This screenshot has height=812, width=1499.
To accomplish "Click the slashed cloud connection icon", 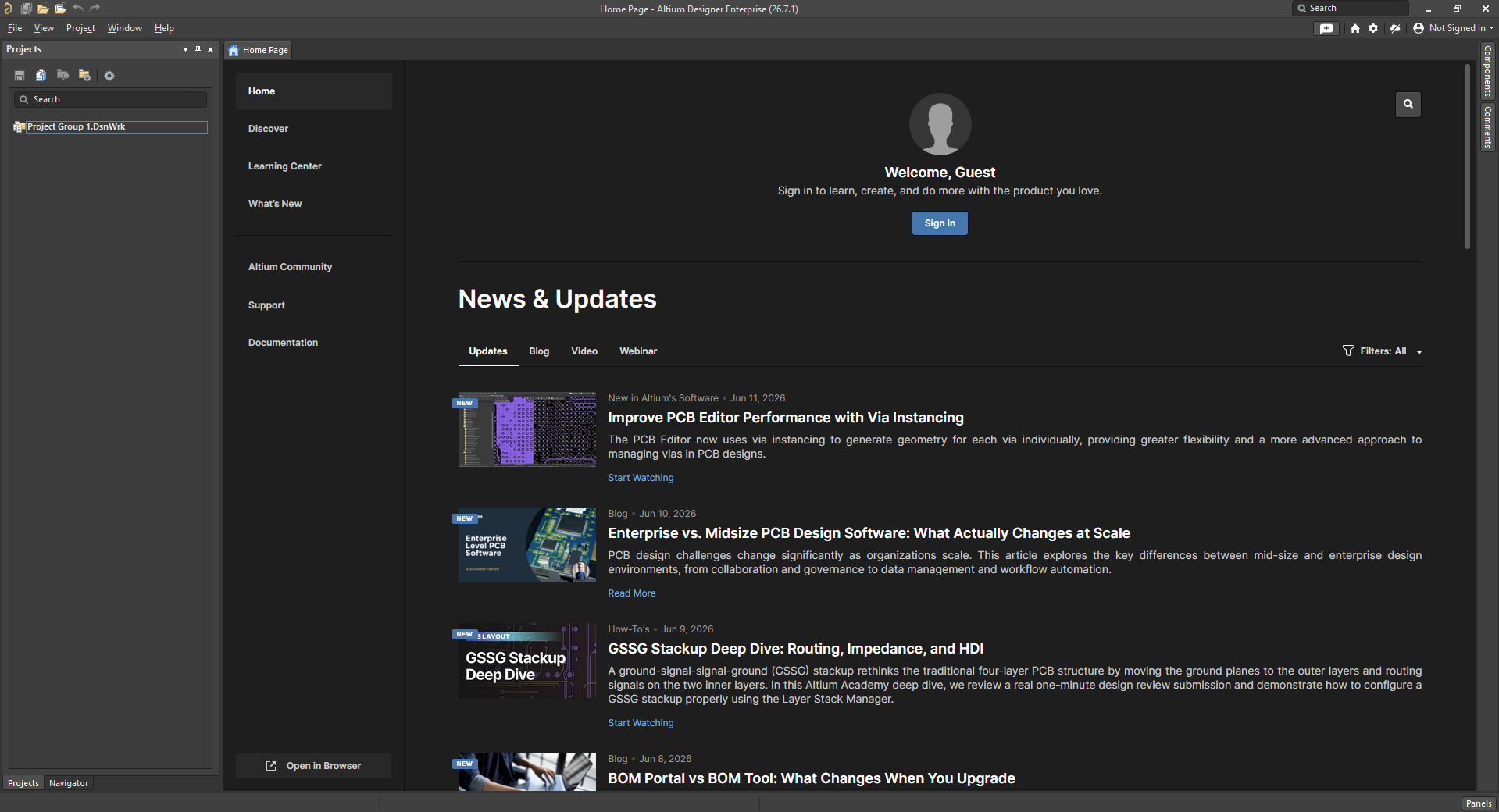I will [x=1395, y=28].
